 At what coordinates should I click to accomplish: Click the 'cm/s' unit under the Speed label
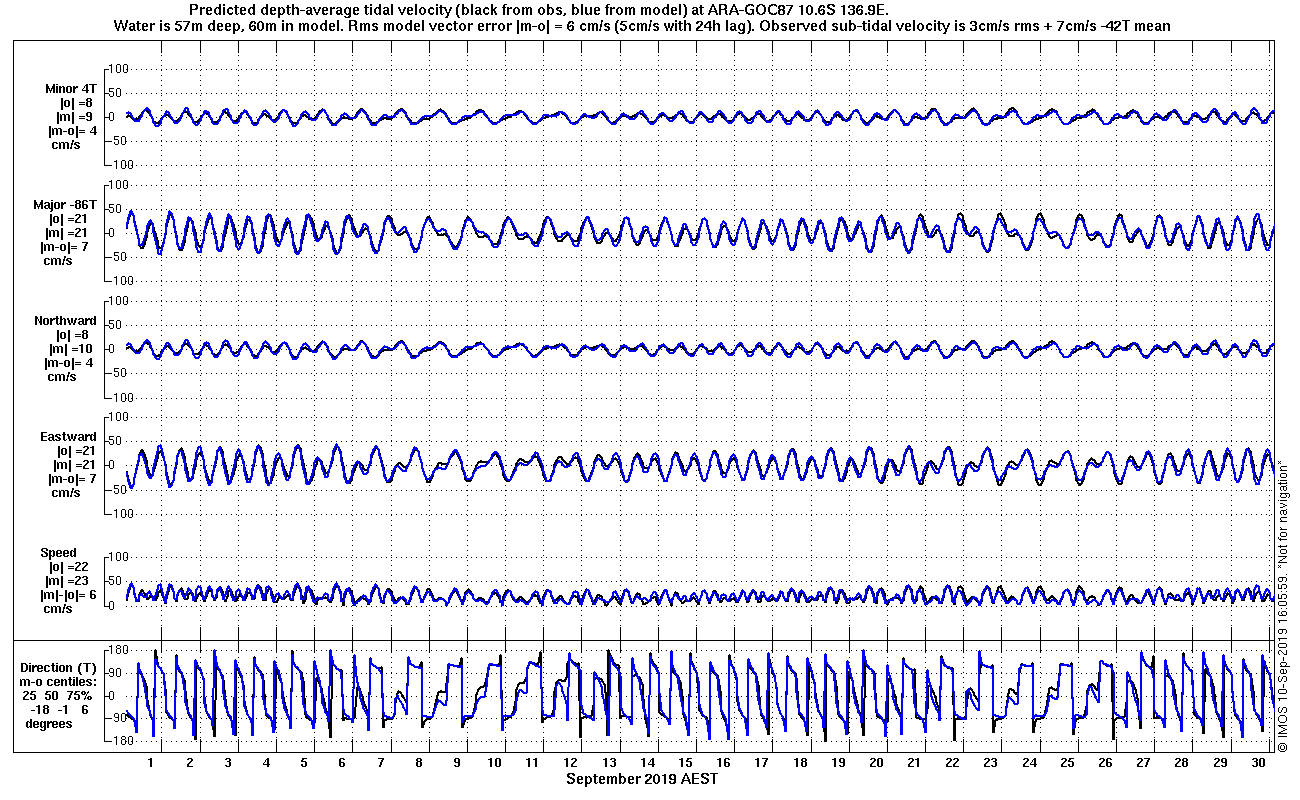click(x=60, y=609)
